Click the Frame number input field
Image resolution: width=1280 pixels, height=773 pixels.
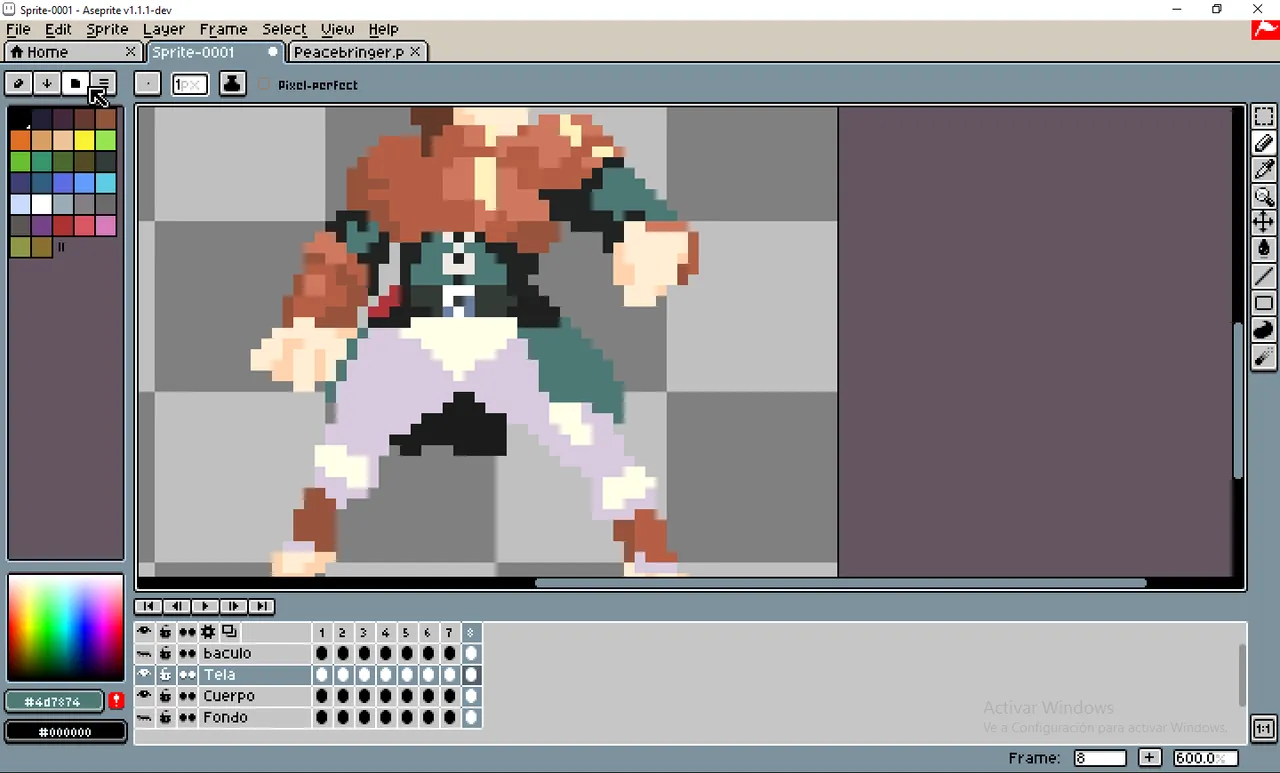[x=1100, y=758]
